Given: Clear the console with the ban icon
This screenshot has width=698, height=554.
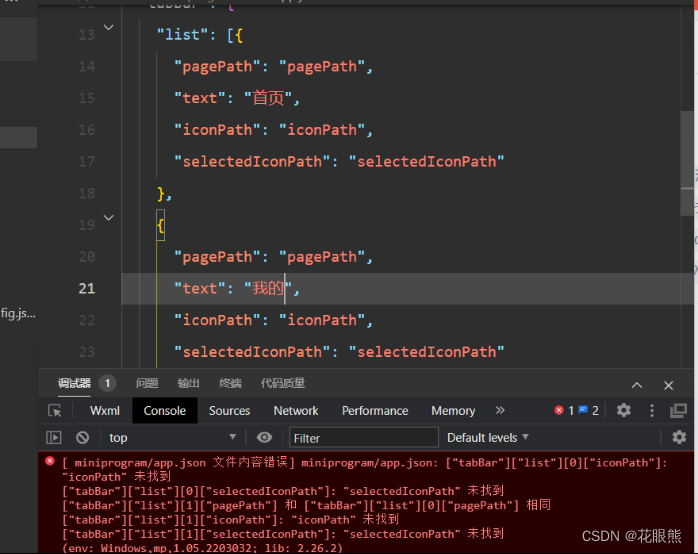Looking at the screenshot, I should [x=82, y=437].
